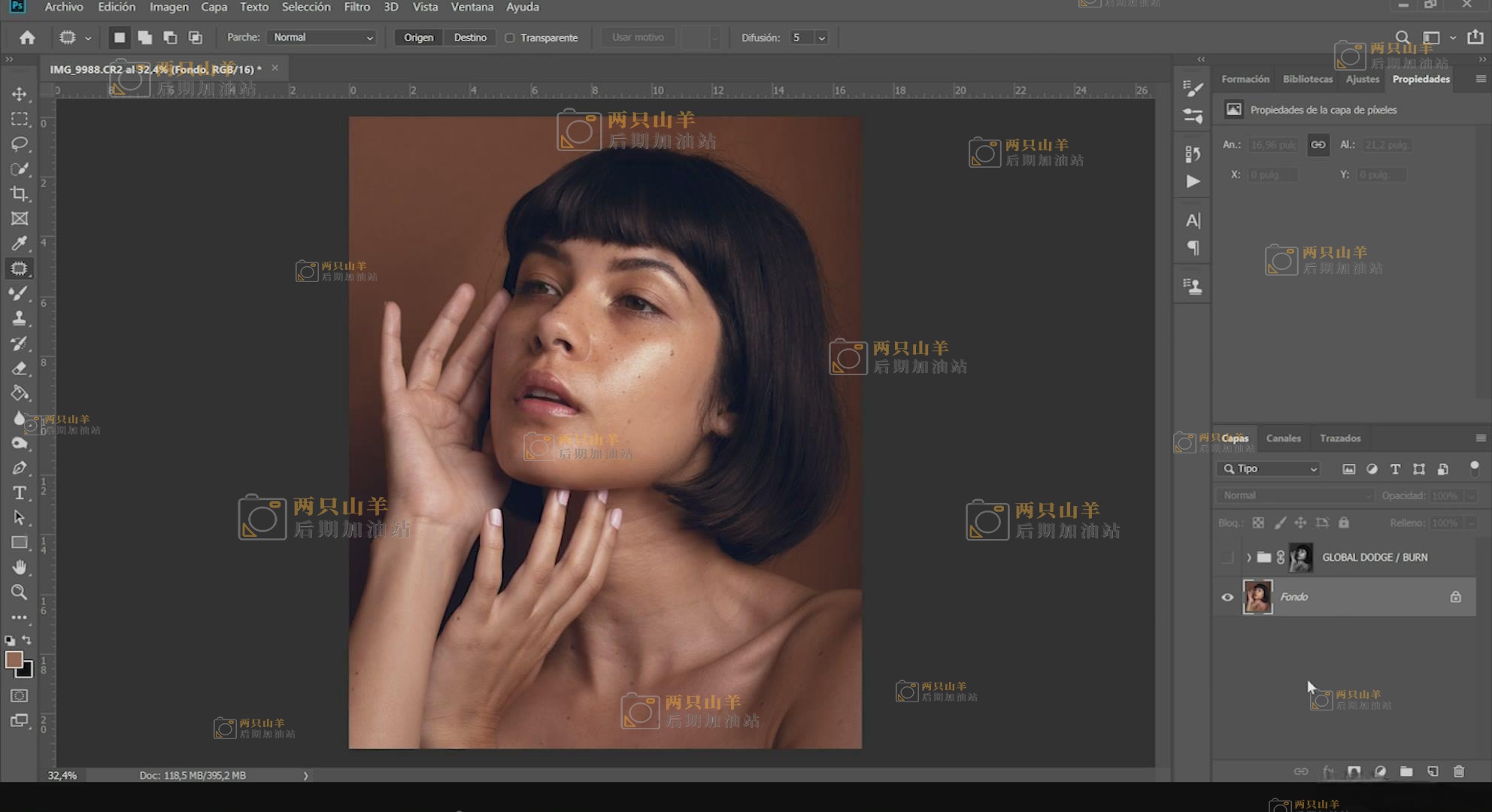Select the Eraser tool
Image resolution: width=1492 pixels, height=812 pixels.
[x=20, y=368]
